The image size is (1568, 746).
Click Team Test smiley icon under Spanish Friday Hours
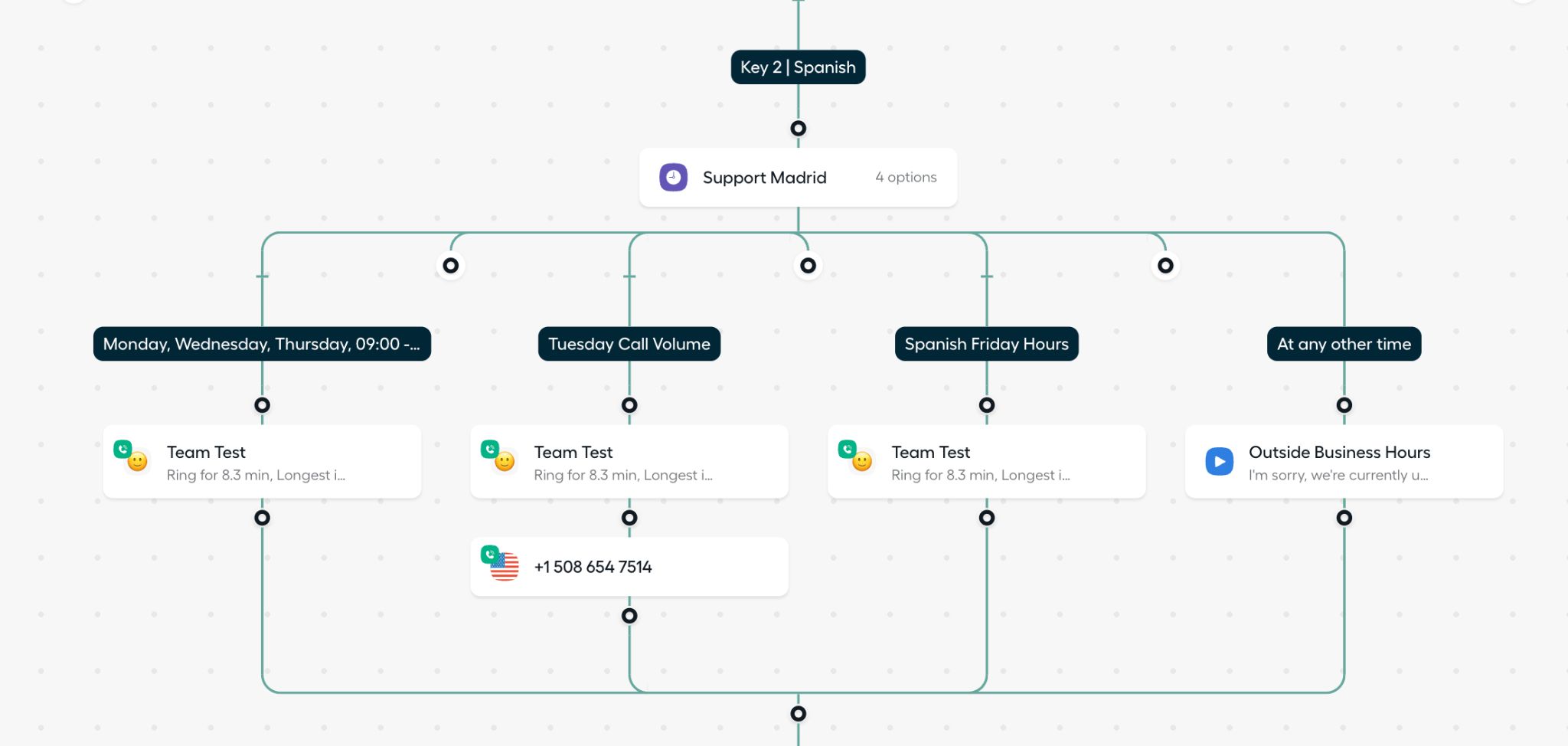(x=861, y=460)
